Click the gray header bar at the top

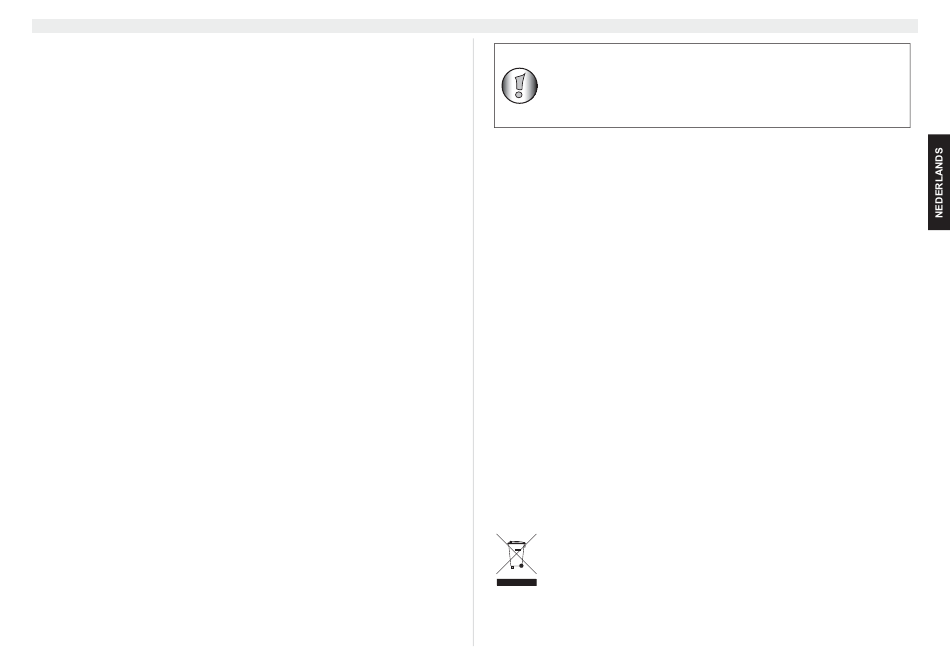(474, 25)
